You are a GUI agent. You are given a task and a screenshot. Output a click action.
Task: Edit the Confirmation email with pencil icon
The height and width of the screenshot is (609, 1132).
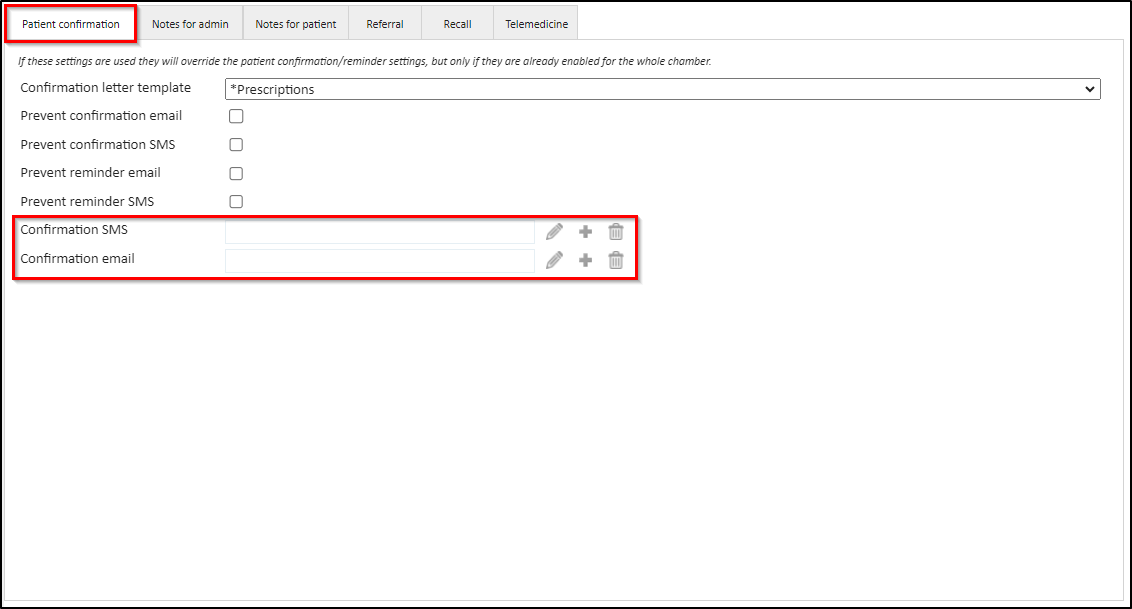click(x=555, y=261)
